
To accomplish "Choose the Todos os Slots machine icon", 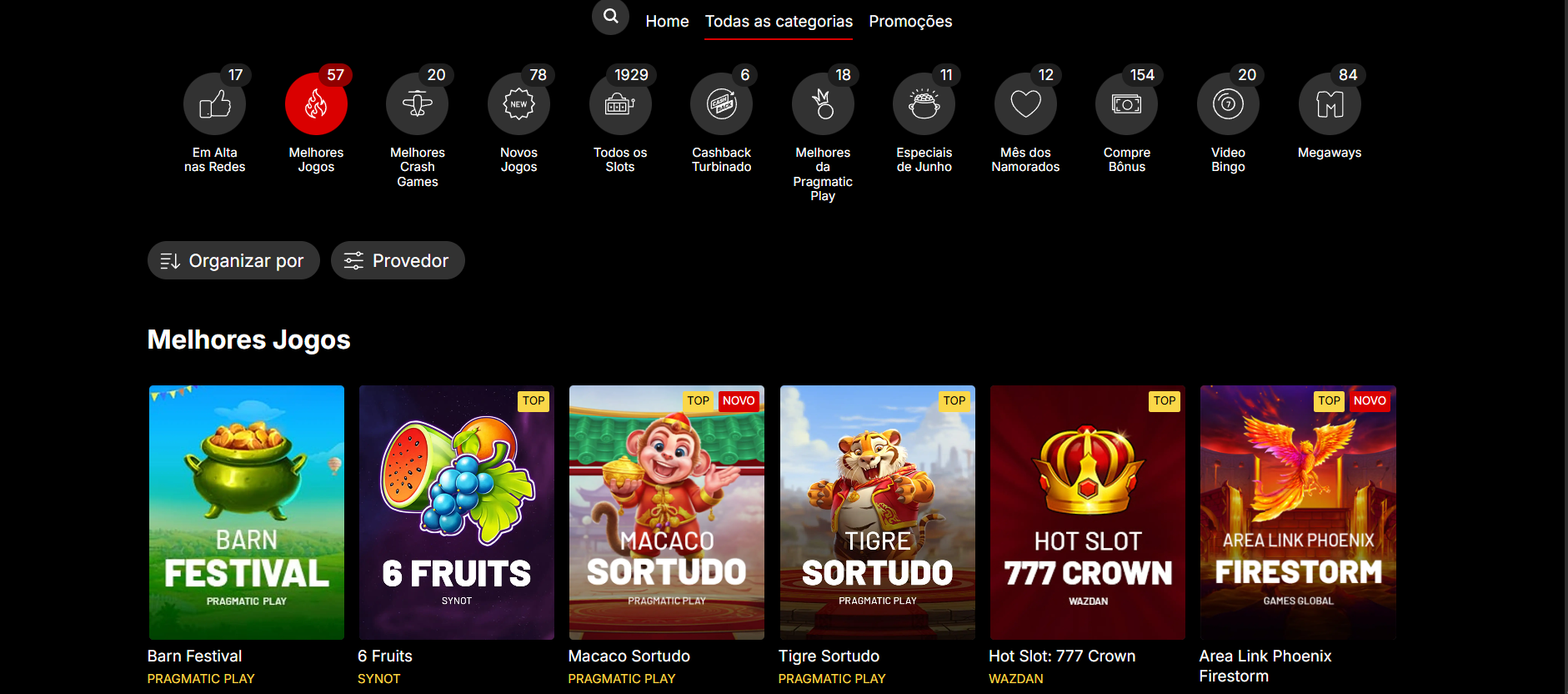I will pyautogui.click(x=620, y=104).
